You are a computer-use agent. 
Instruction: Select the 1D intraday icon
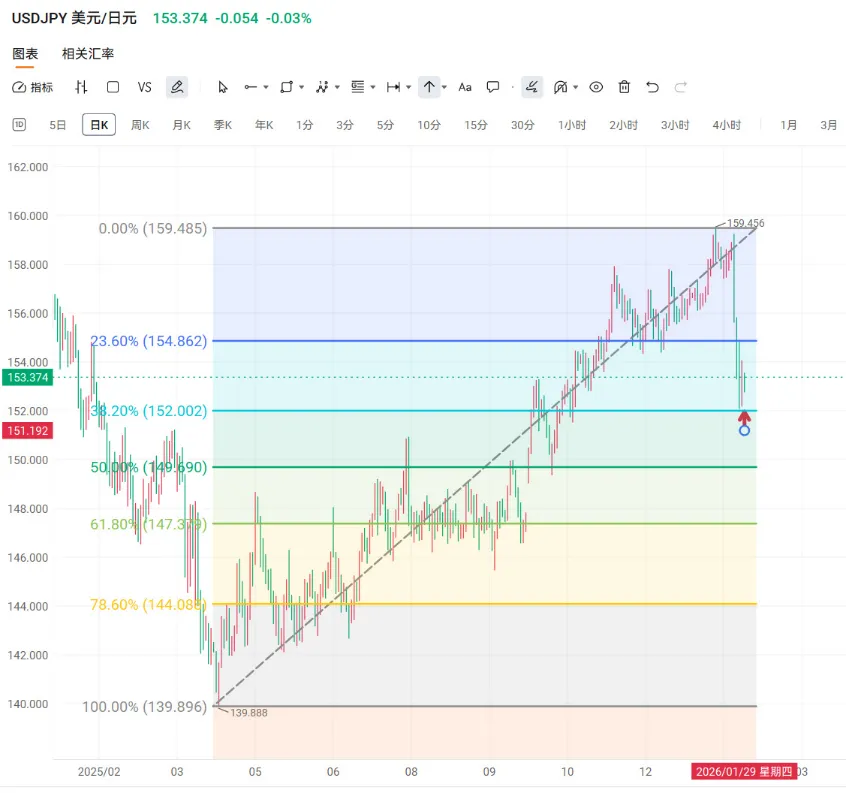(19, 125)
